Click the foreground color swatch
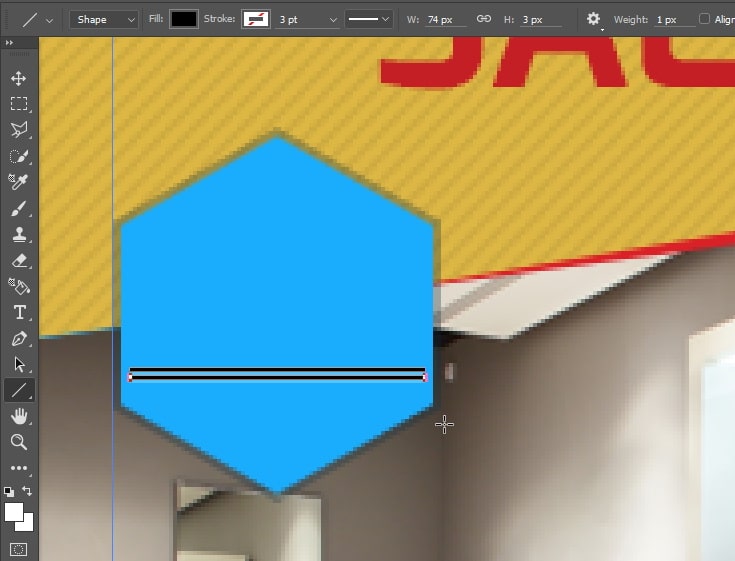Image resolution: width=735 pixels, height=561 pixels. [x=13, y=511]
